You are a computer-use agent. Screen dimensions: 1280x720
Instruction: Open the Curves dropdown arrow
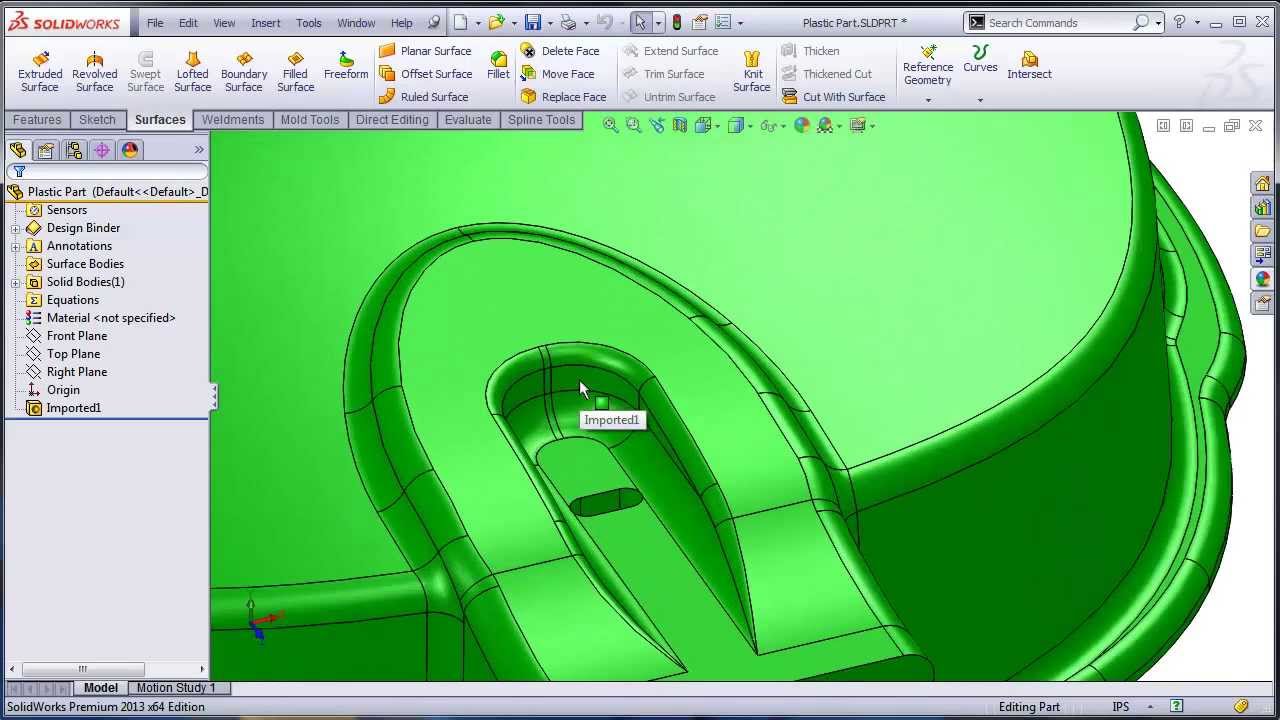point(980,100)
